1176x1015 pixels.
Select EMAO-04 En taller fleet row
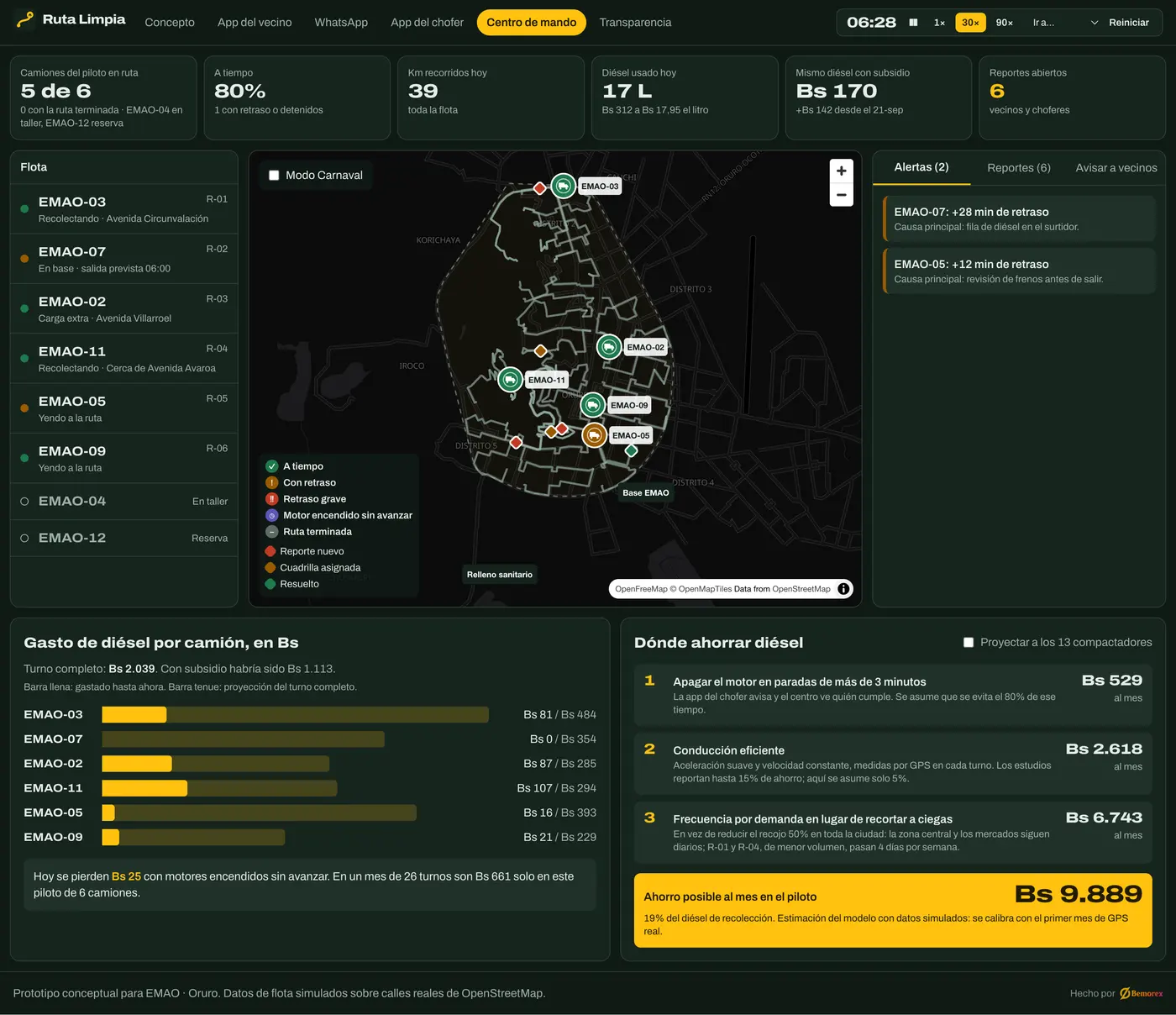[124, 502]
